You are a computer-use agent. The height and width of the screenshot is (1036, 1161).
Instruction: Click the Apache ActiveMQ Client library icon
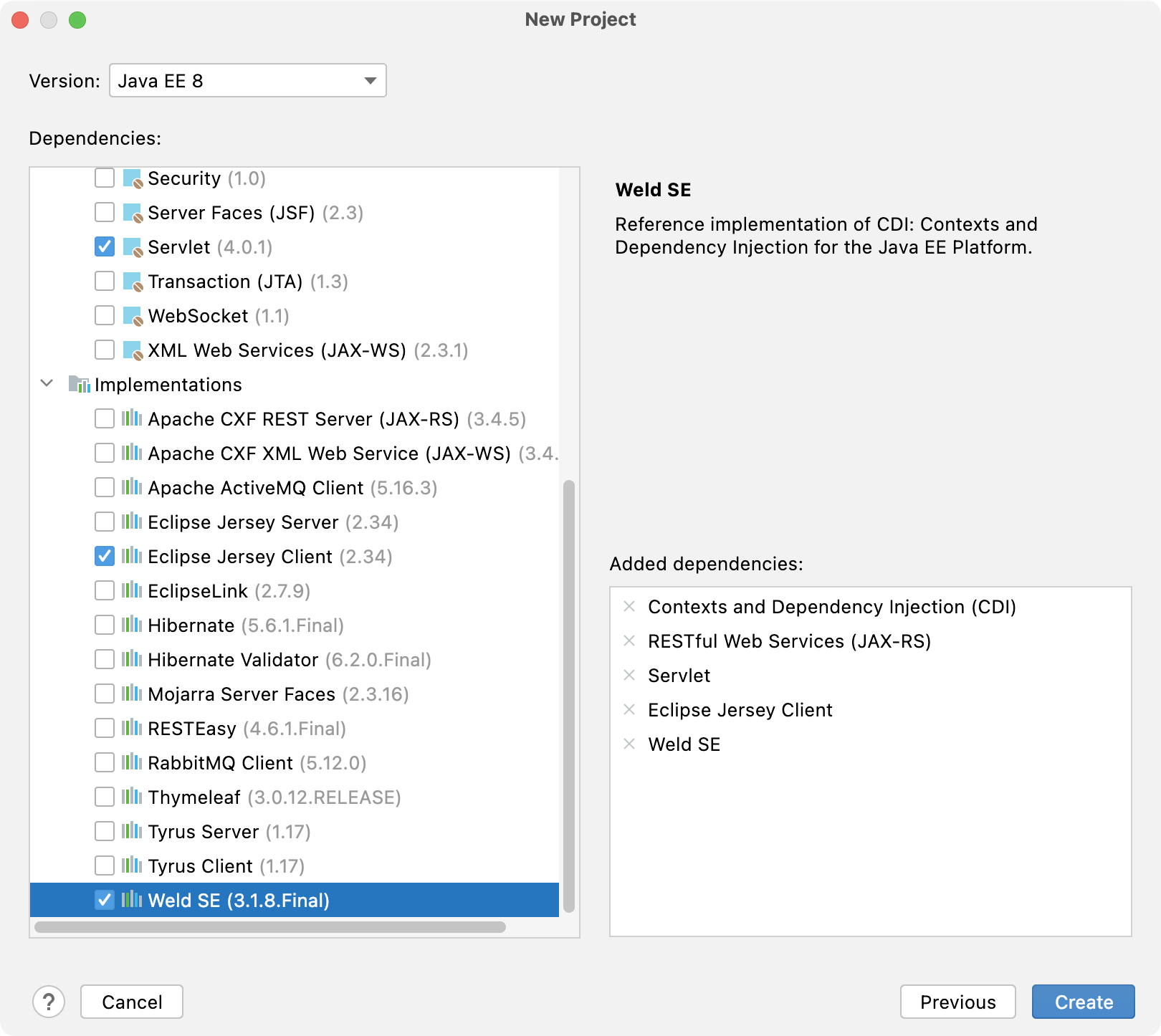point(132,487)
